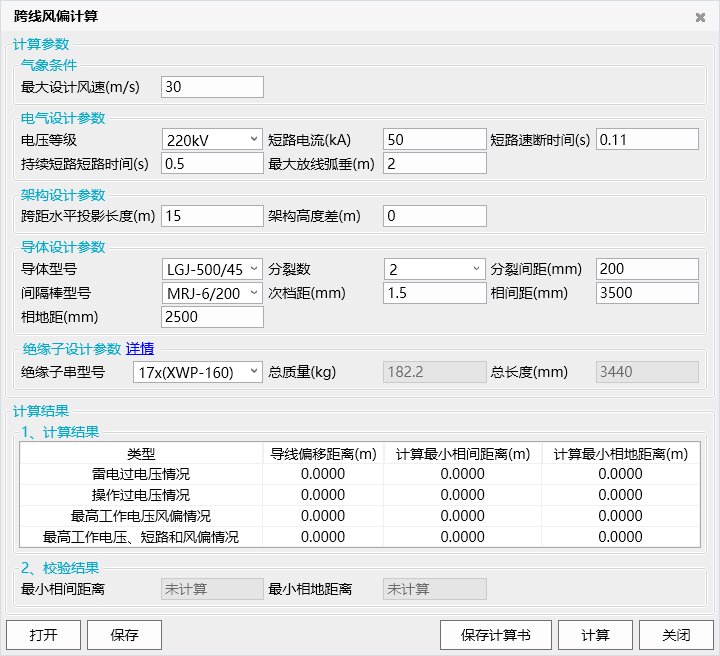720x656 pixels.
Task: Select the 短路电流(kA) input field
Action: click(435, 139)
